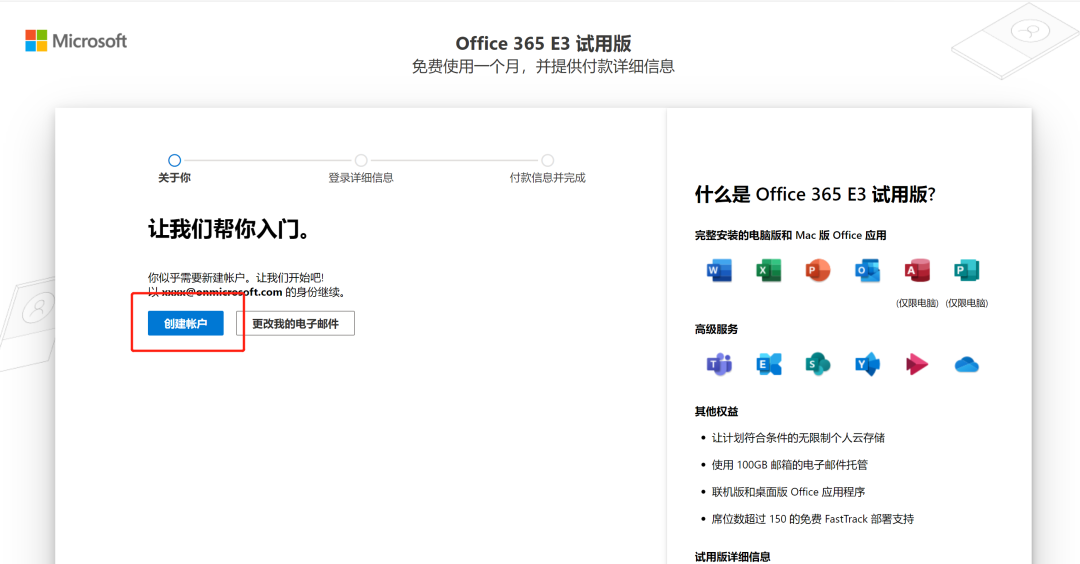Image resolution: width=1080 pixels, height=564 pixels.
Task: Select the 登录详细信息 step circle
Action: point(361,160)
